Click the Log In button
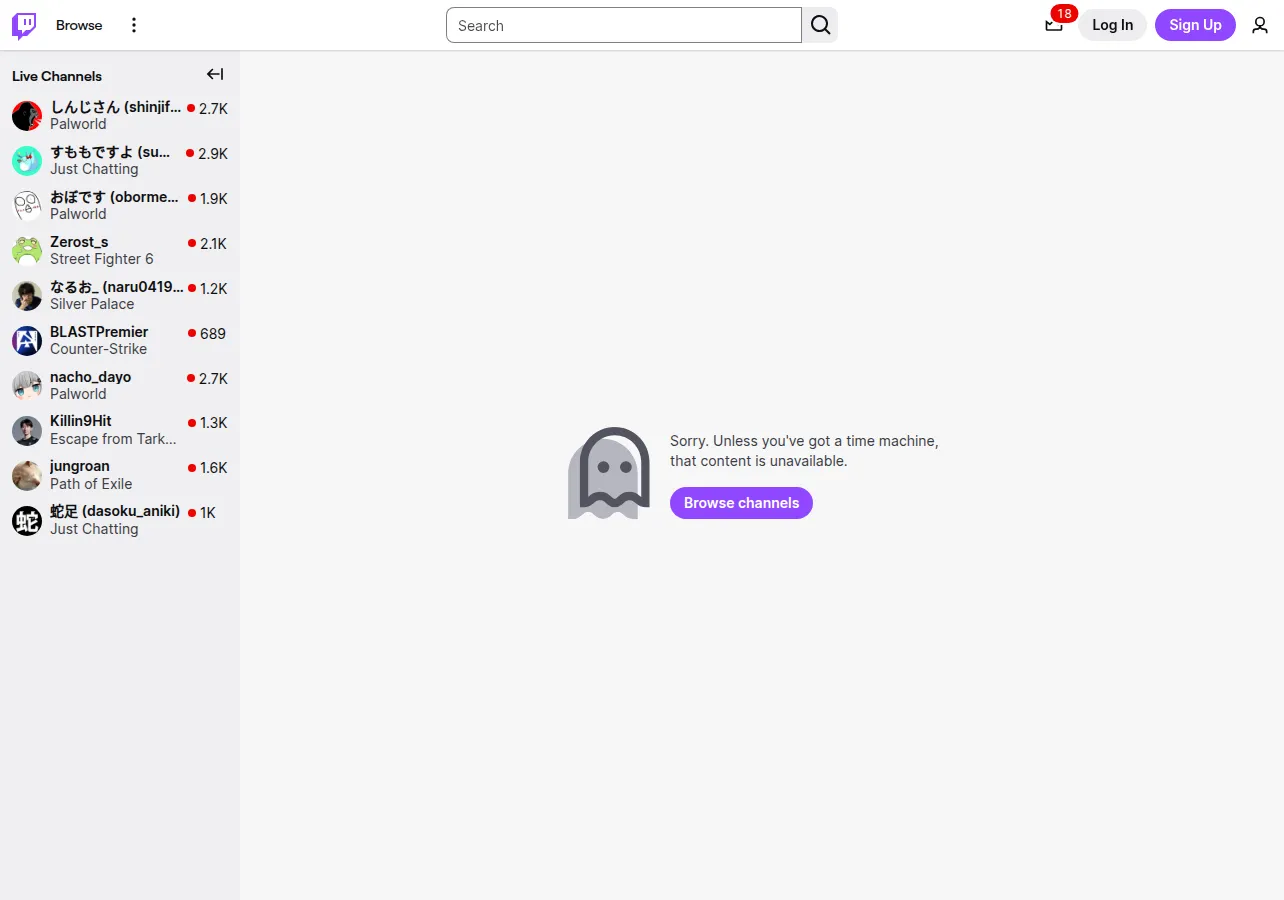1284x900 pixels. pyautogui.click(x=1112, y=25)
